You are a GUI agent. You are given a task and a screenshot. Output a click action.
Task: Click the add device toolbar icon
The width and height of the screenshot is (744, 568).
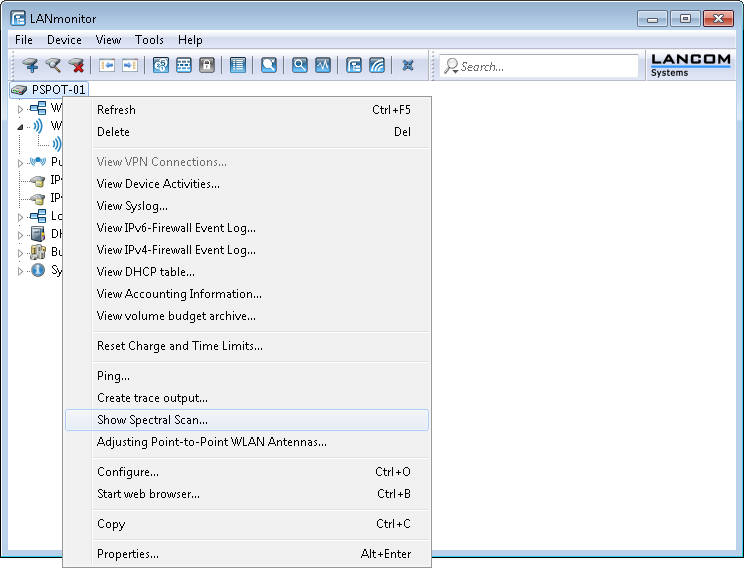[30, 65]
